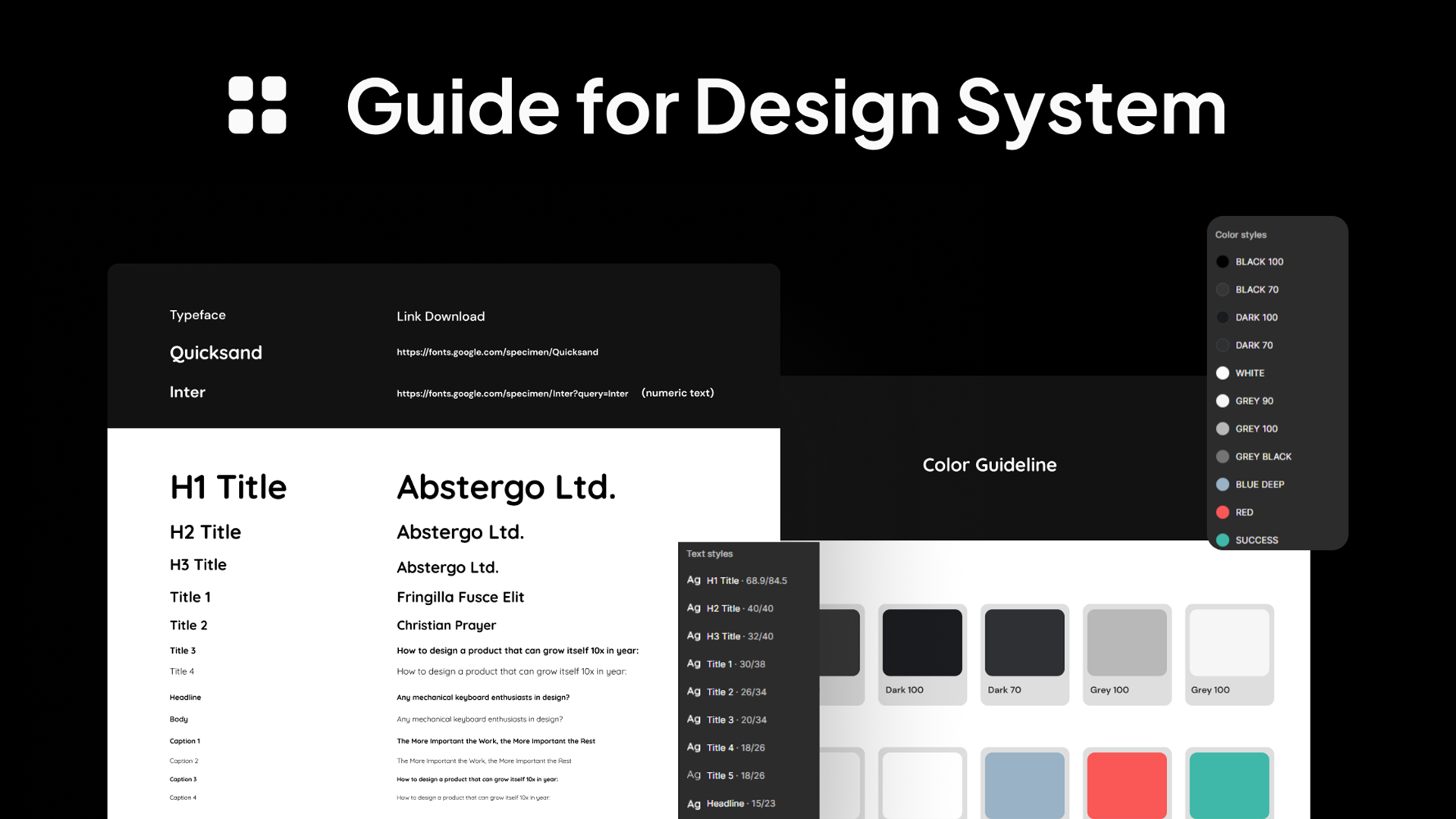Click the four-square grid logo icon

[257, 105]
